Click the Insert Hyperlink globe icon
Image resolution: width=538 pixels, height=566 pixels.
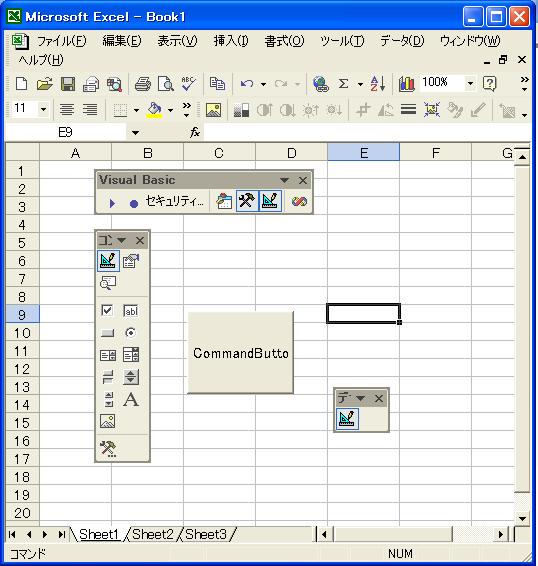pos(321,84)
